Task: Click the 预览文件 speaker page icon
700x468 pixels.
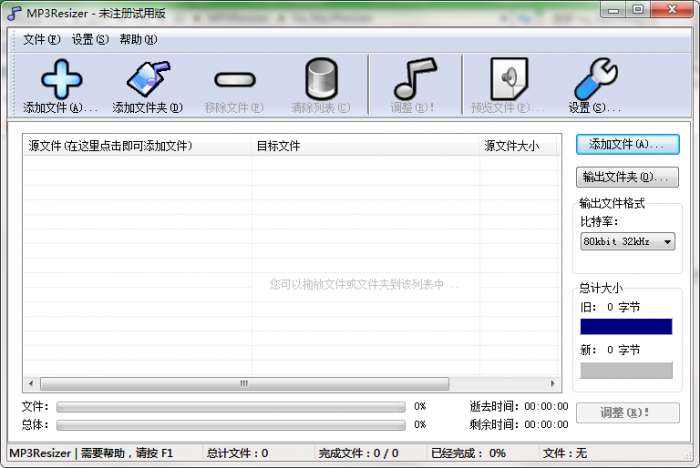Action: pyautogui.click(x=507, y=79)
